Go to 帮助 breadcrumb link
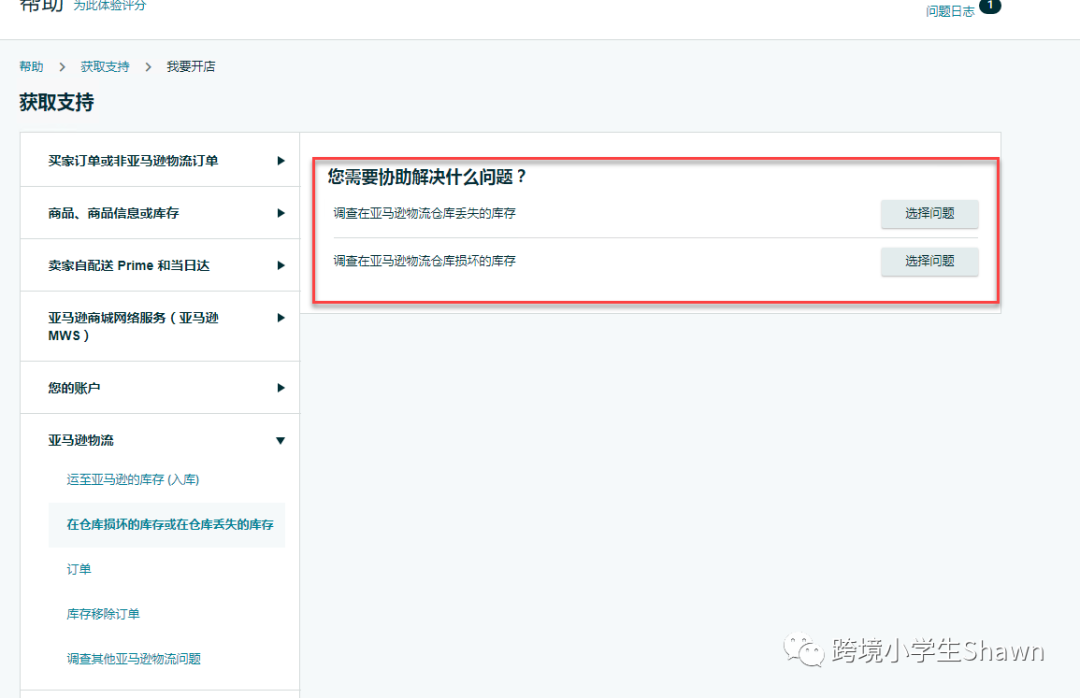The image size is (1080, 698). pyautogui.click(x=31, y=67)
